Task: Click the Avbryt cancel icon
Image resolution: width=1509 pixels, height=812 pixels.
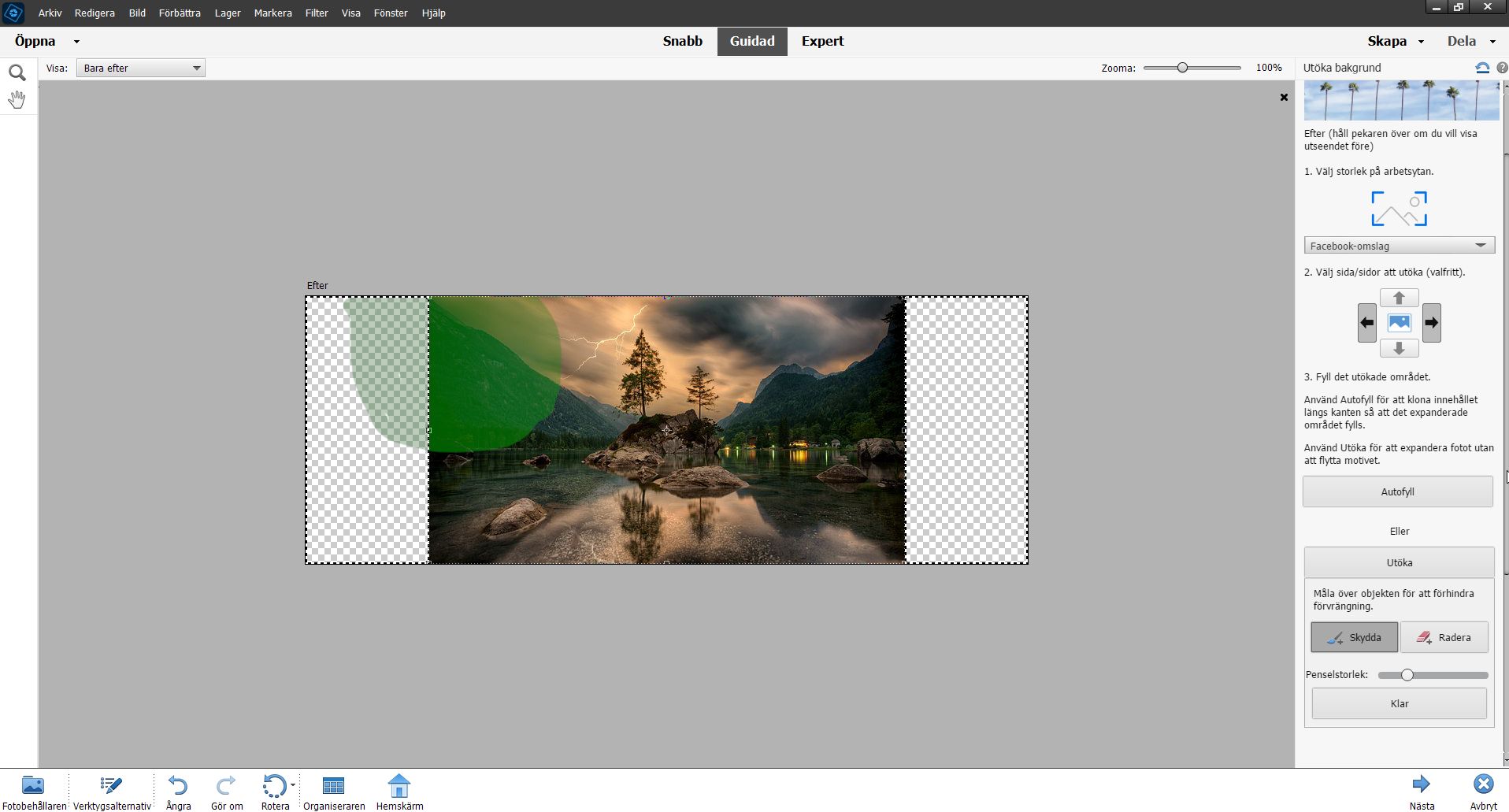Action: (1484, 784)
